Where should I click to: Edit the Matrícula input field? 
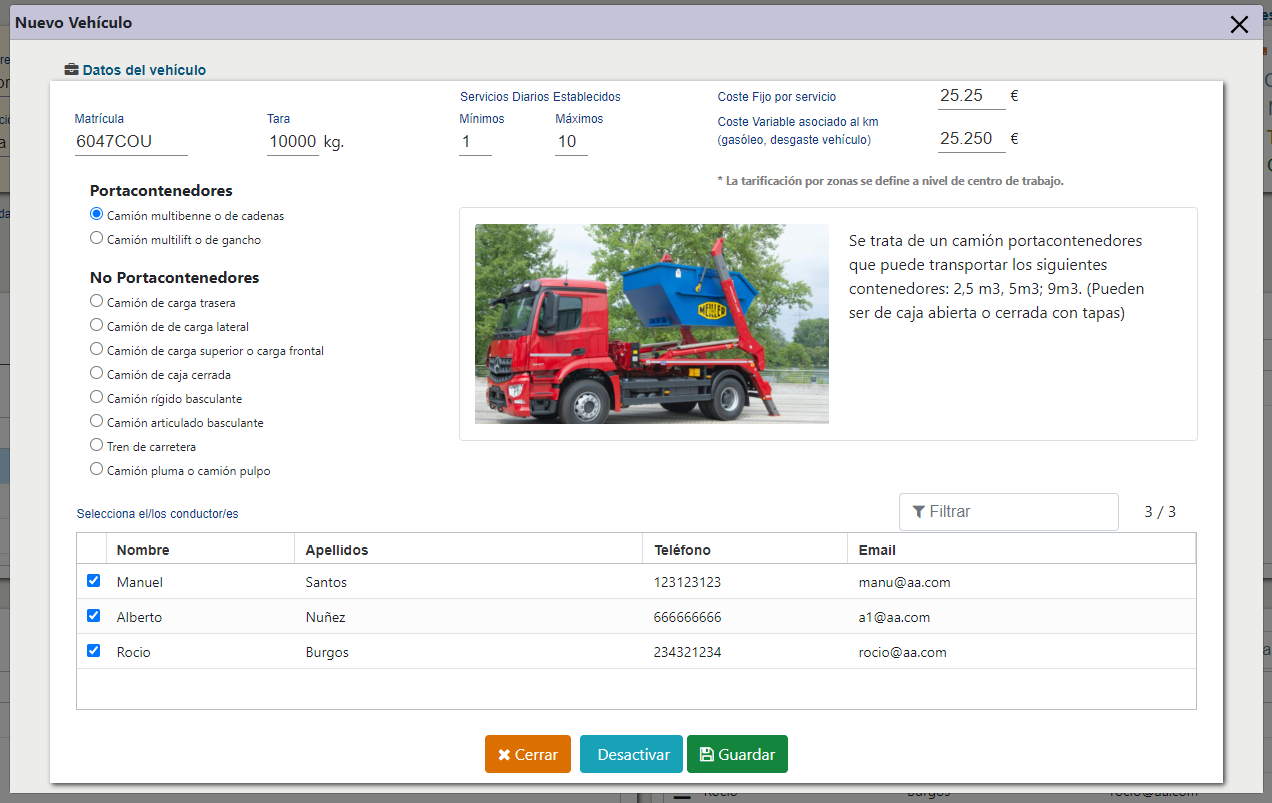[131, 142]
